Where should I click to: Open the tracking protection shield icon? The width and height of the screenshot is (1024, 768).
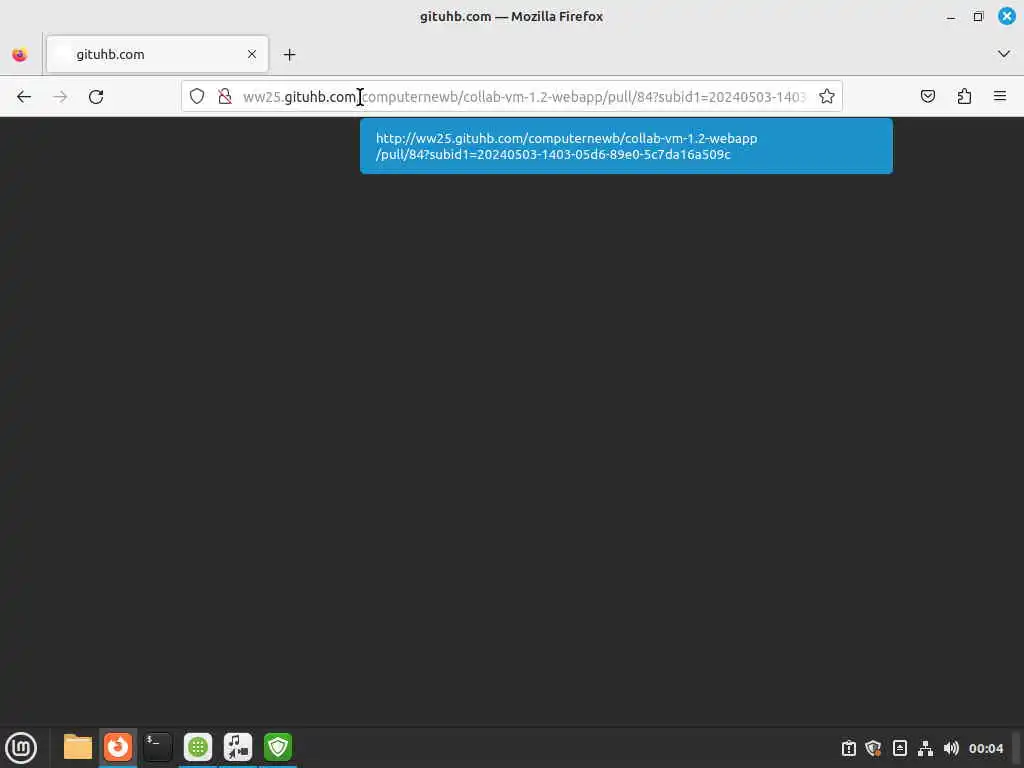[197, 97]
